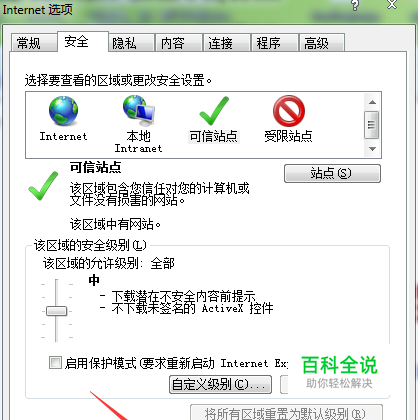This screenshot has height=420, width=418.
Task: Select the 可信站点 green checkmark zone
Action: pyautogui.click(x=214, y=111)
